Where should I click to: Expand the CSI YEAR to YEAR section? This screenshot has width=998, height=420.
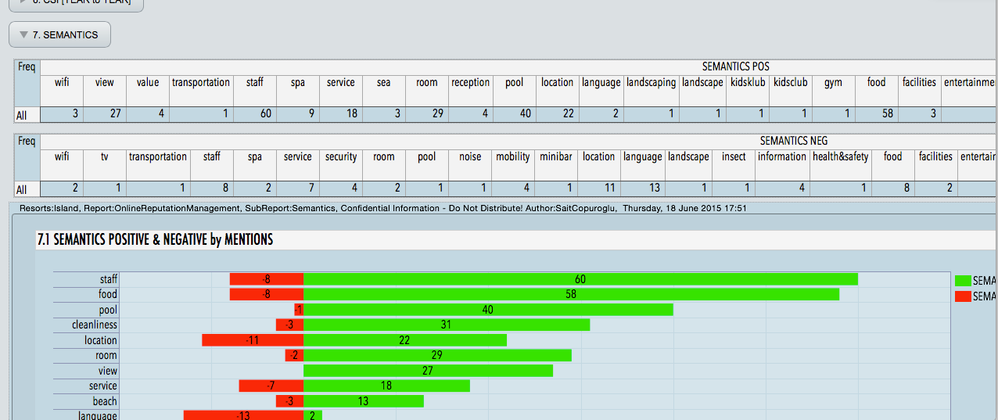76,5
